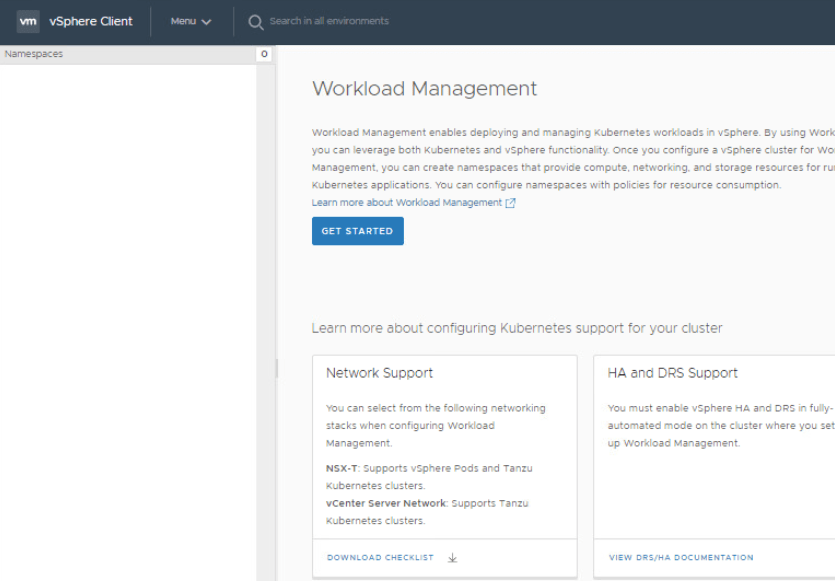
Task: Click the Workload Management page heading
Action: 424,88
